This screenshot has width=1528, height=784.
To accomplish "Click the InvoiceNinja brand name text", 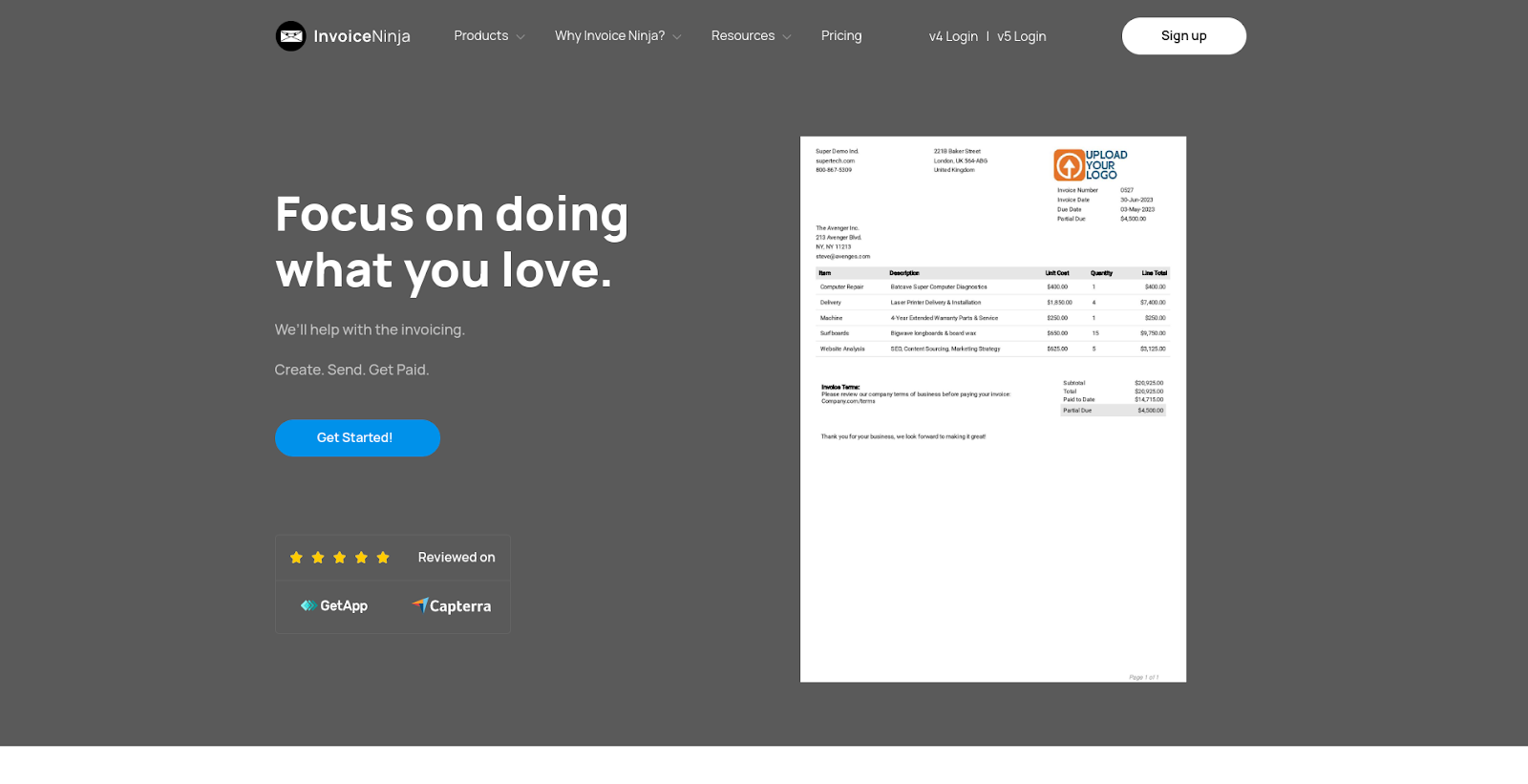I will (362, 36).
